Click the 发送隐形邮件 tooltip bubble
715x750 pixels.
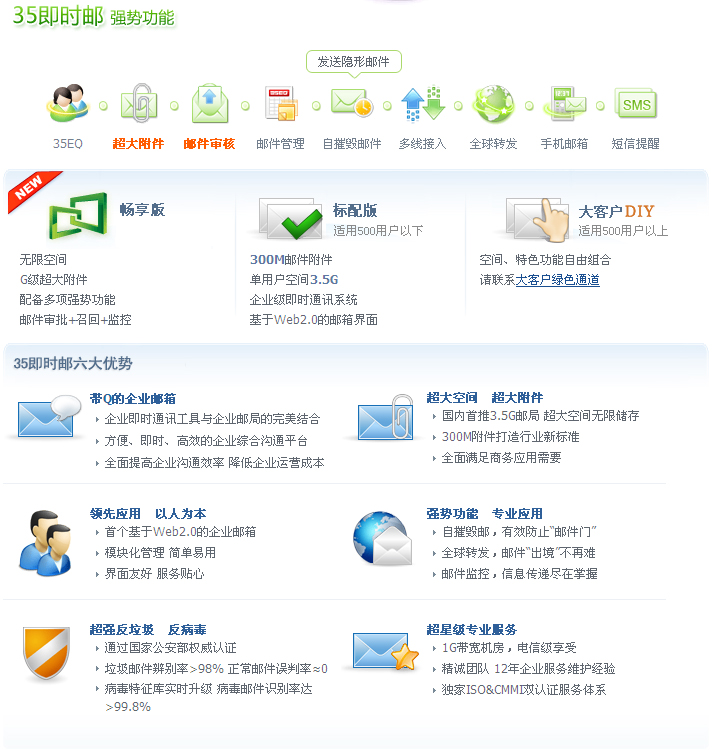[354, 62]
